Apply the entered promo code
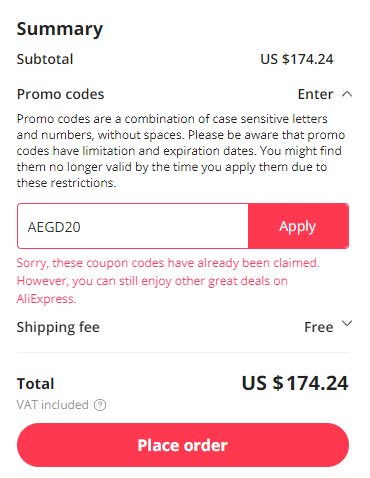 pos(298,226)
